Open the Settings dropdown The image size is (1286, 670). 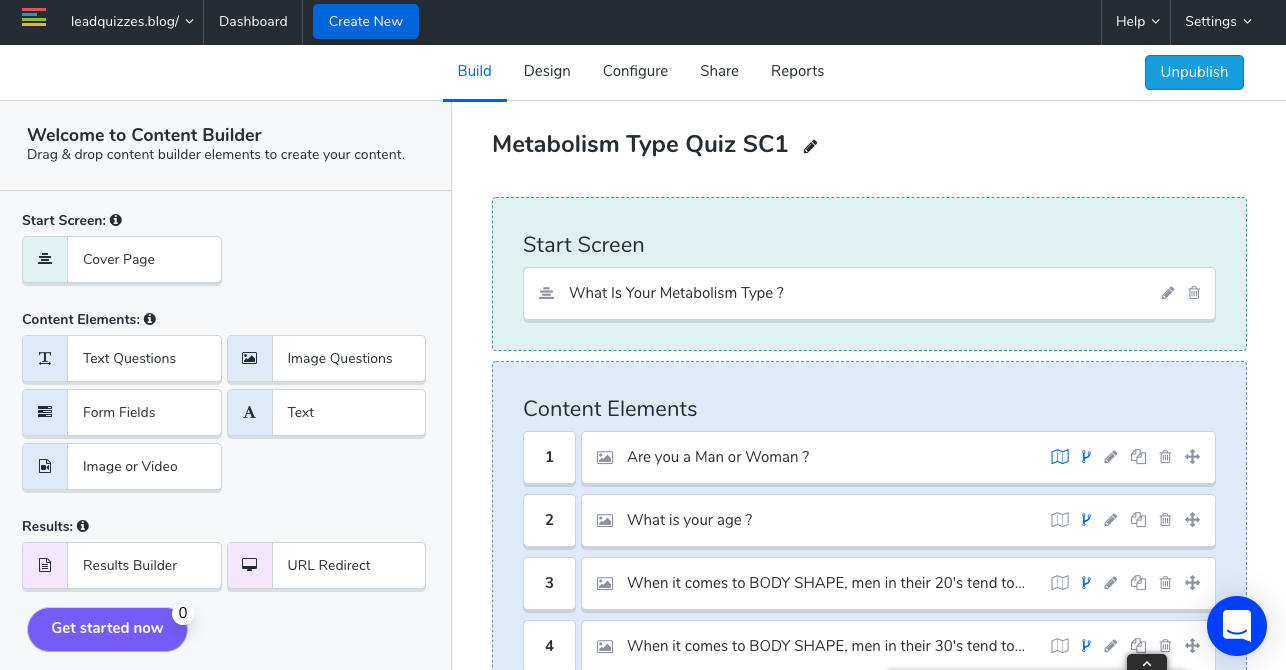point(1218,20)
